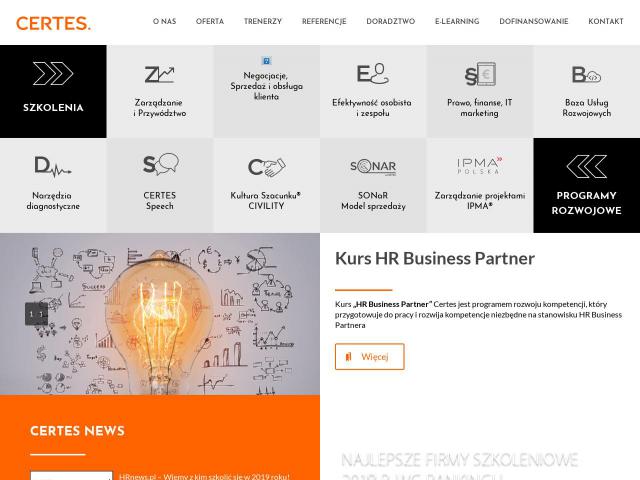Navigate to the KONTAKT page

(606, 21)
